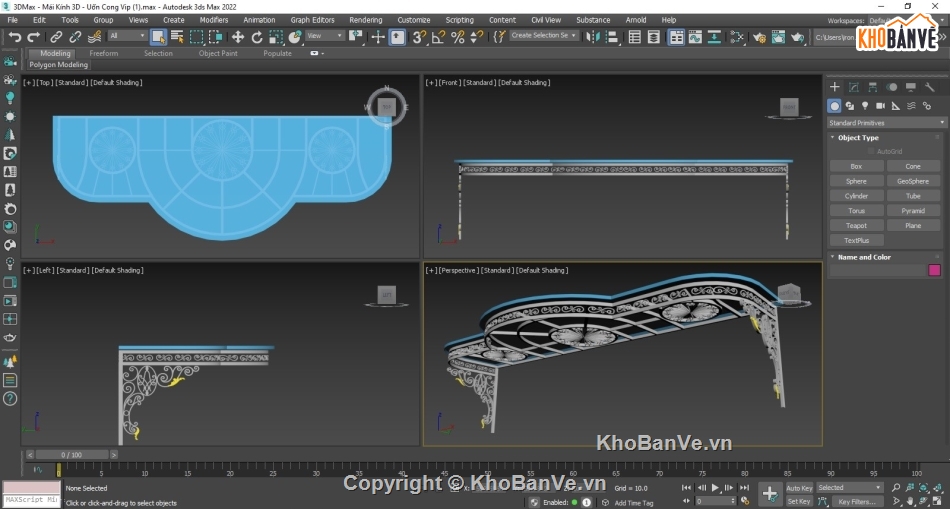The width and height of the screenshot is (950, 509).
Task: Open the Modifiers menu
Action: pos(214,20)
